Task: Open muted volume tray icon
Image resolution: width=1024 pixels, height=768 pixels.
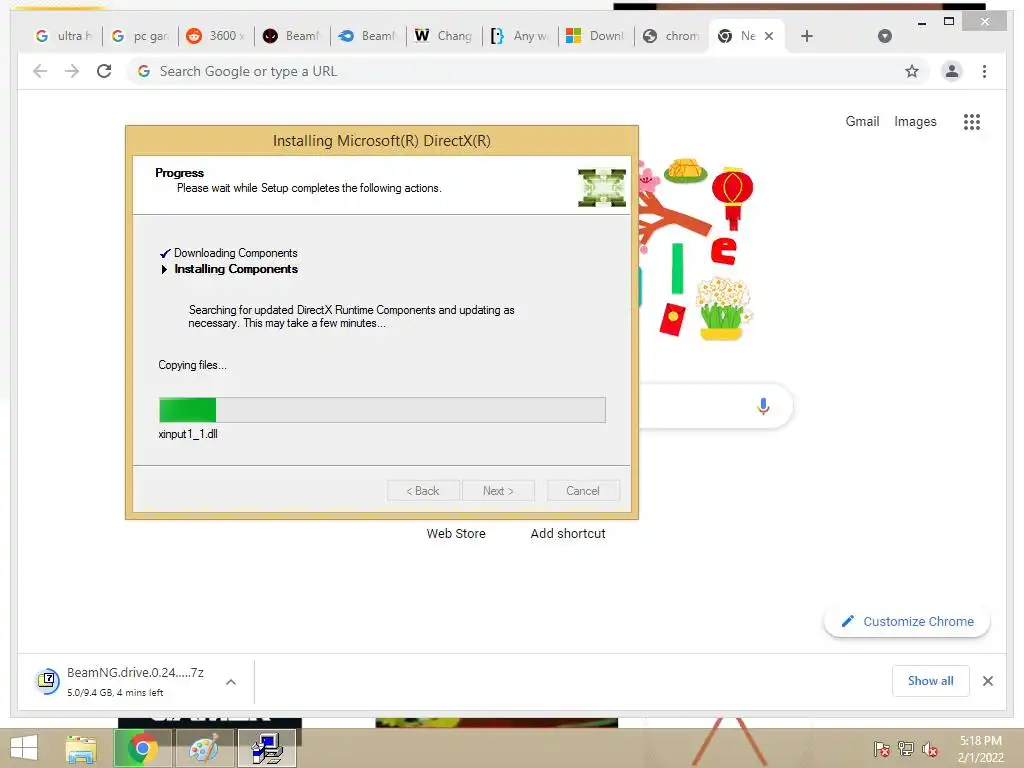Action: pos(930,748)
